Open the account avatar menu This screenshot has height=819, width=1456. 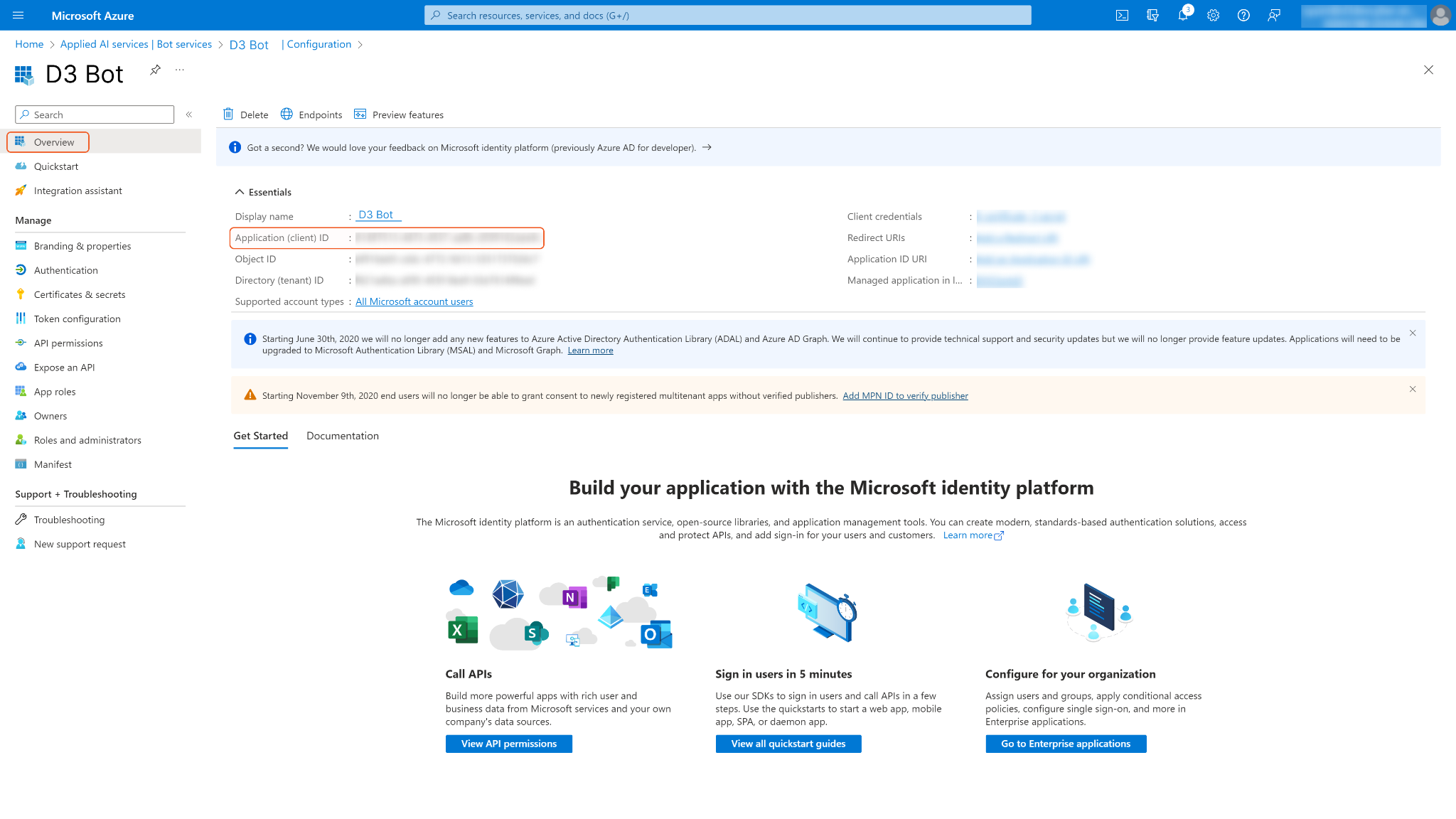(1440, 15)
